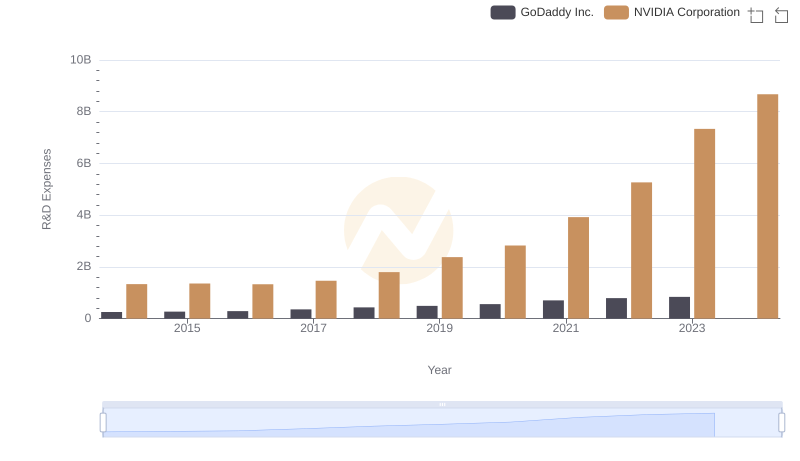Image resolution: width=800 pixels, height=461 pixels.
Task: Select the tallest NVIDIA bar at far right
Action: [767, 206]
